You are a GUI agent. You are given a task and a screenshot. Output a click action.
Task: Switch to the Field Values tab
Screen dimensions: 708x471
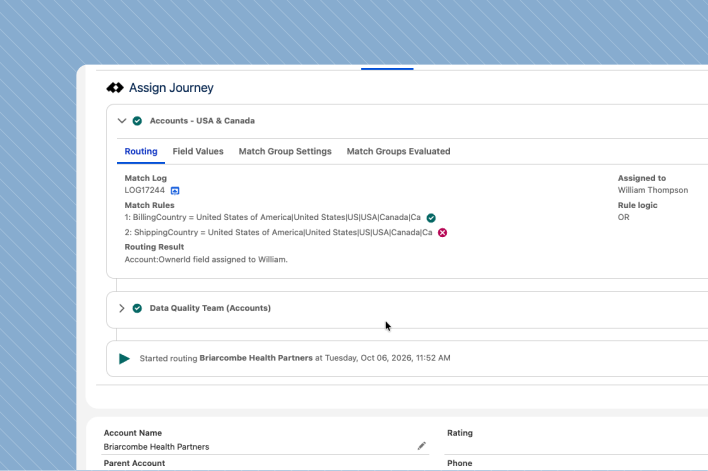point(198,151)
